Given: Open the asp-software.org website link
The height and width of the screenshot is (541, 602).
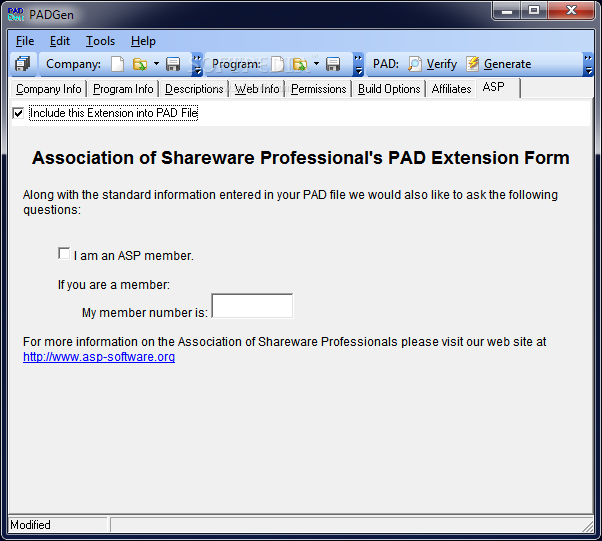Looking at the screenshot, I should (x=99, y=357).
